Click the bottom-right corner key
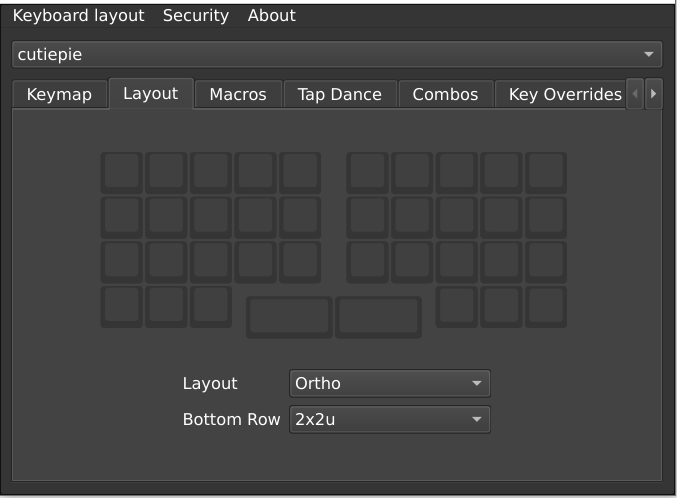Viewport: 677px width, 498px height. click(546, 307)
